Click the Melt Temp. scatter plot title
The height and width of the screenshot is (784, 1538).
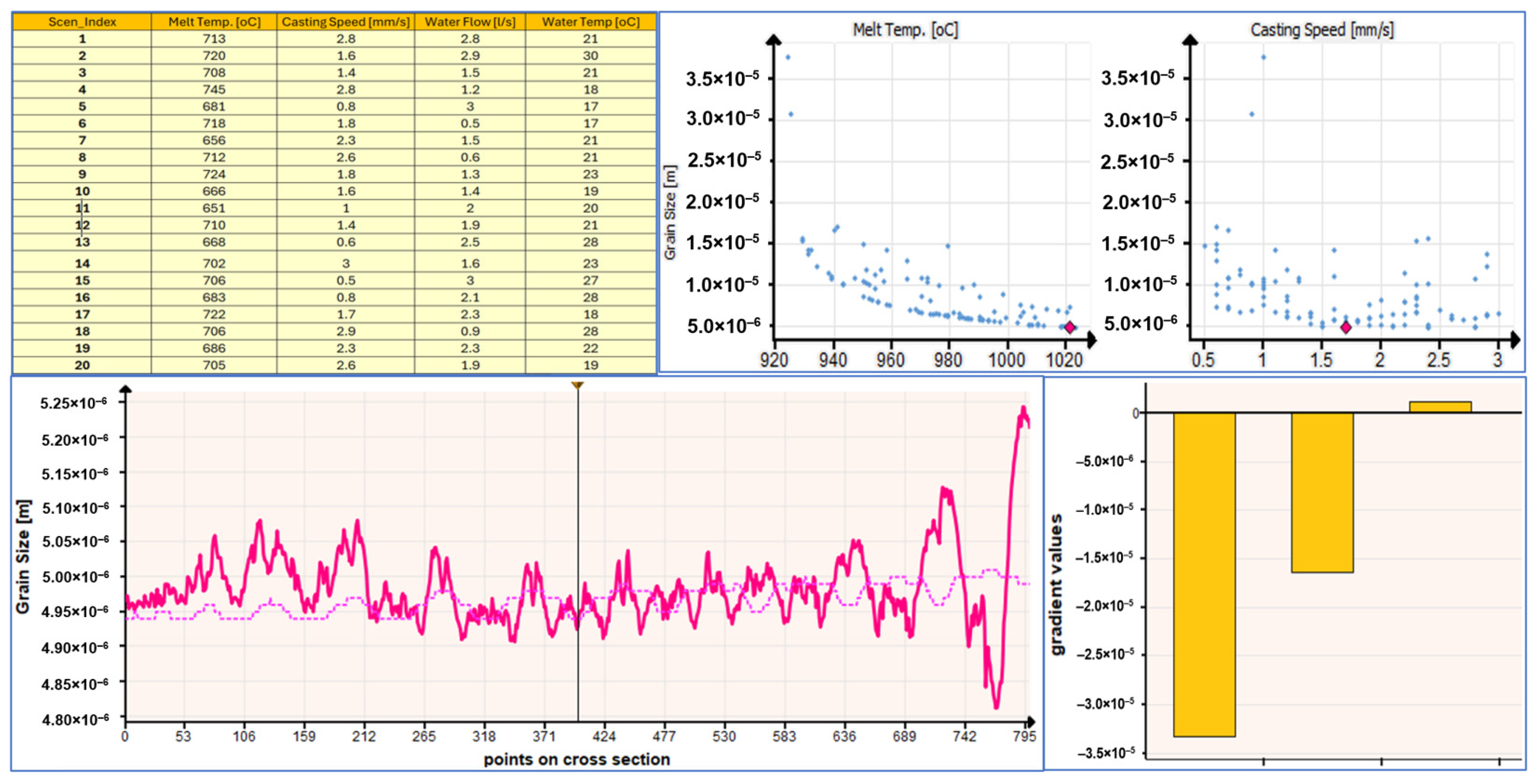(x=905, y=30)
